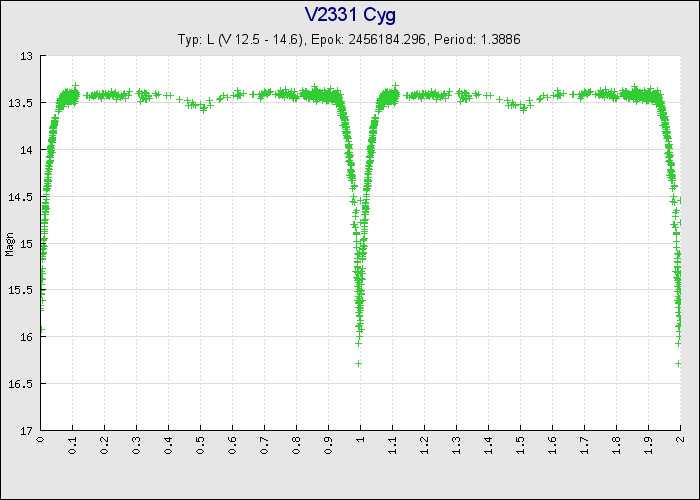Click the x-axis phase label 1.3

(x=457, y=445)
